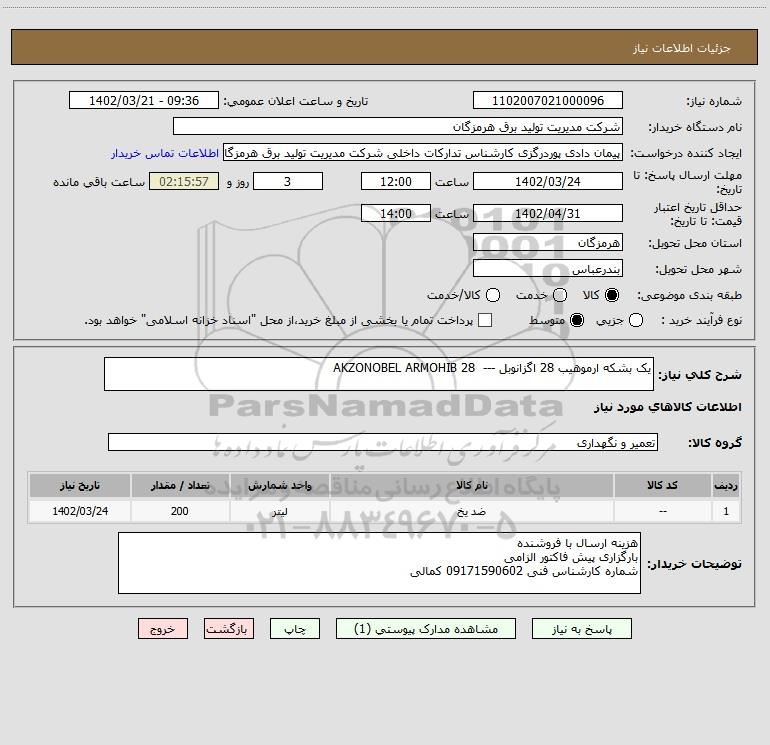Click the واحد شمارش column header
This screenshot has width=770, height=745.
coord(279,485)
